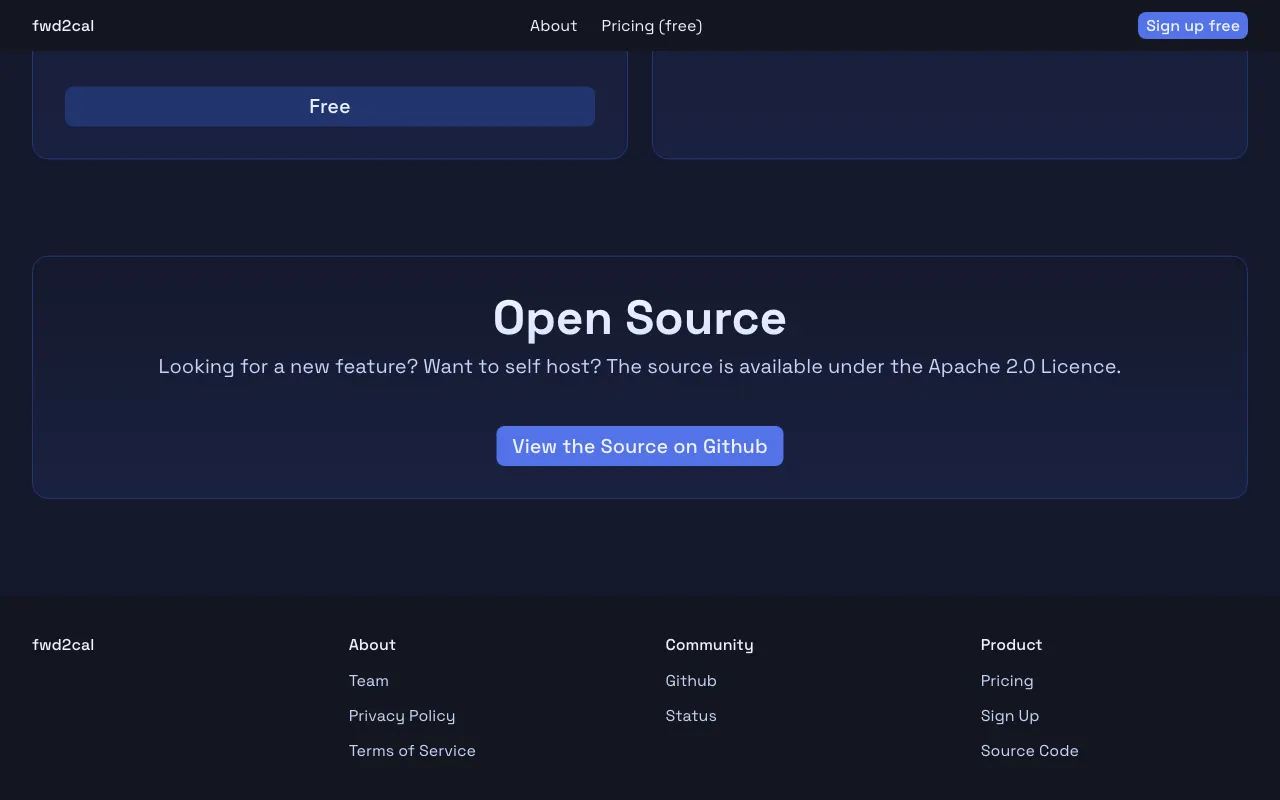Go to Pricing (free) in the top navigation

652,26
